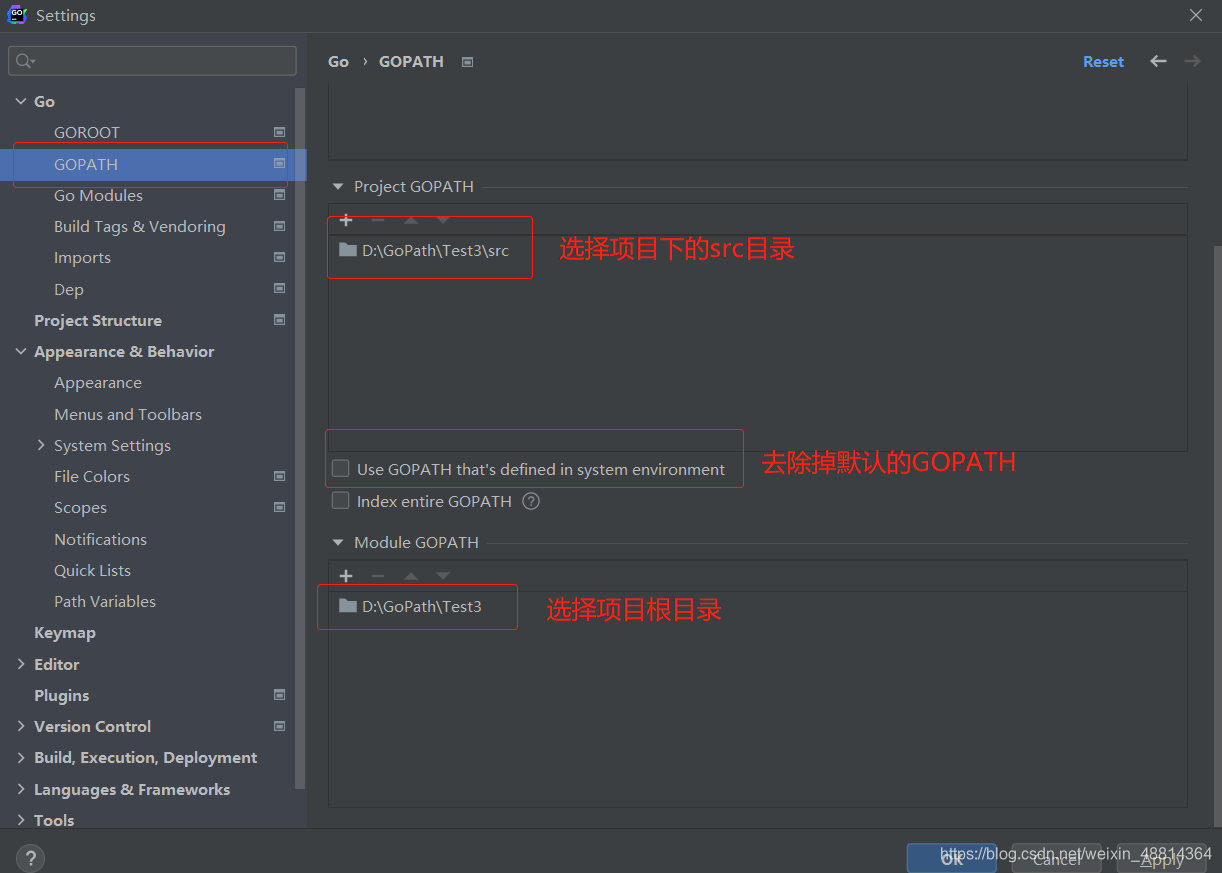Collapse the Module GOPATH section

point(338,543)
